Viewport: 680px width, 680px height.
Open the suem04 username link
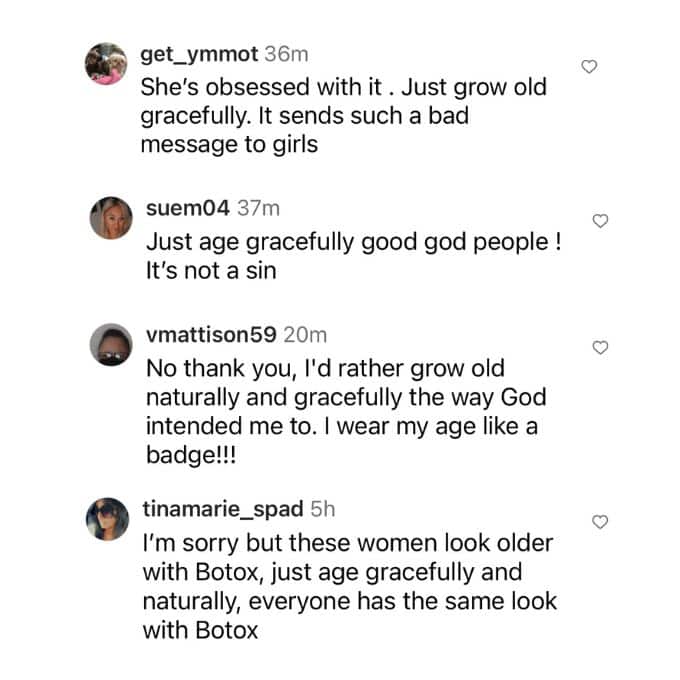[x=189, y=208]
